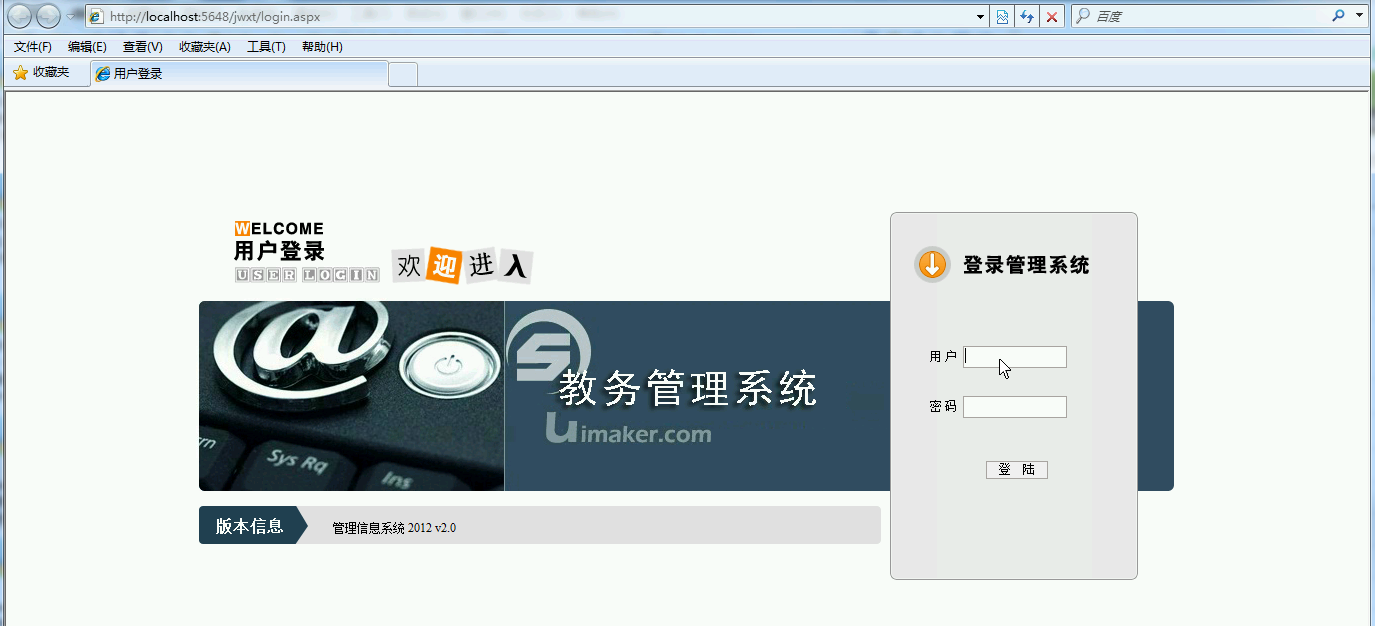This screenshot has width=1375, height=626.
Task: Open the 编辑(E) menu
Action: pos(87,47)
